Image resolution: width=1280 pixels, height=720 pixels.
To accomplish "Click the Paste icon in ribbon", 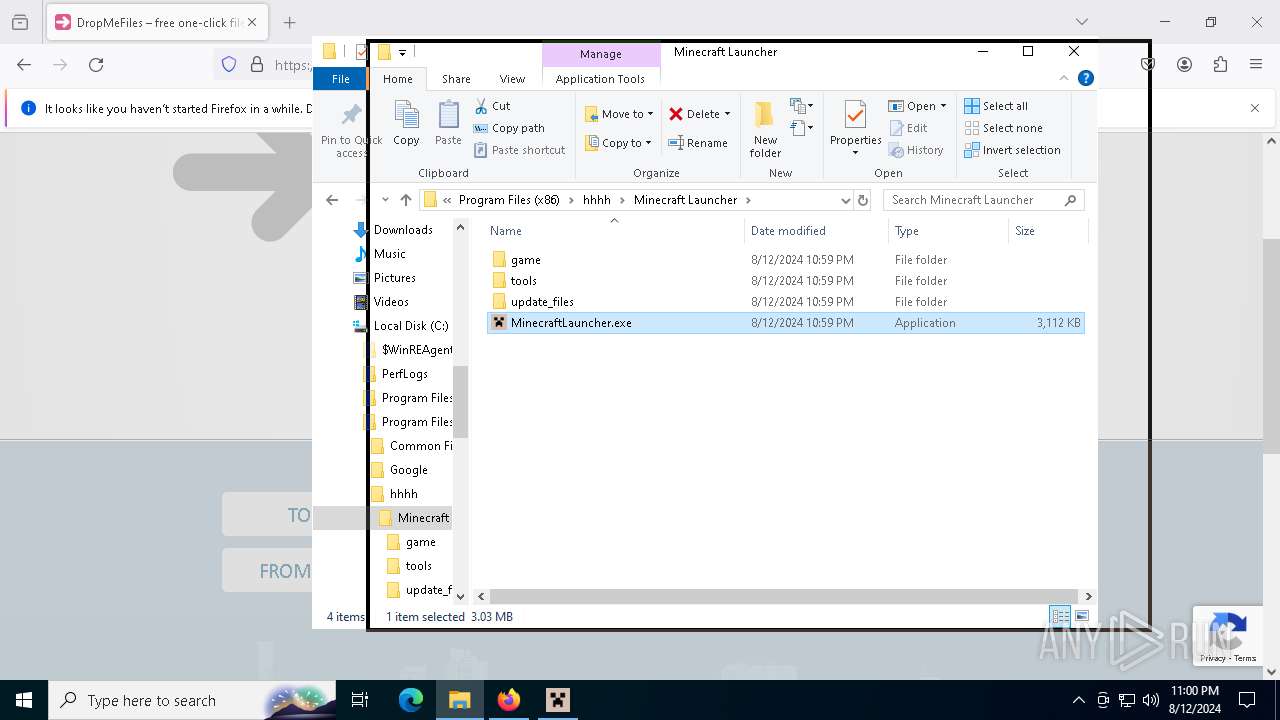I will (x=448, y=124).
